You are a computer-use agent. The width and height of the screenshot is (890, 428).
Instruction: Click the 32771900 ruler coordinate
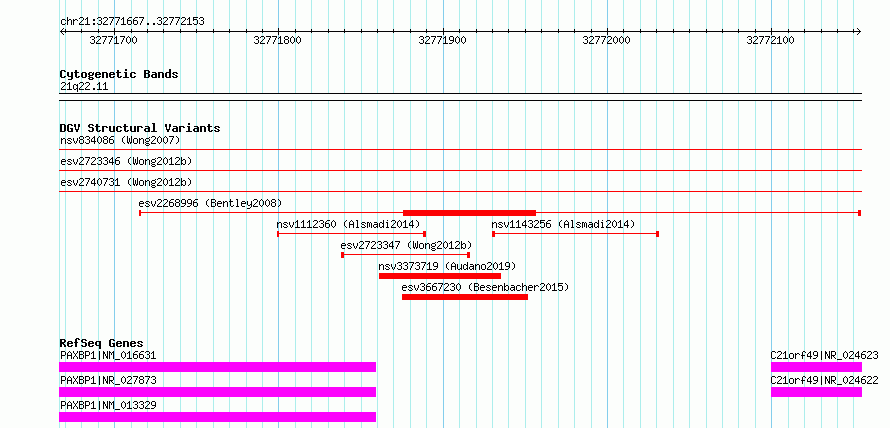442,40
